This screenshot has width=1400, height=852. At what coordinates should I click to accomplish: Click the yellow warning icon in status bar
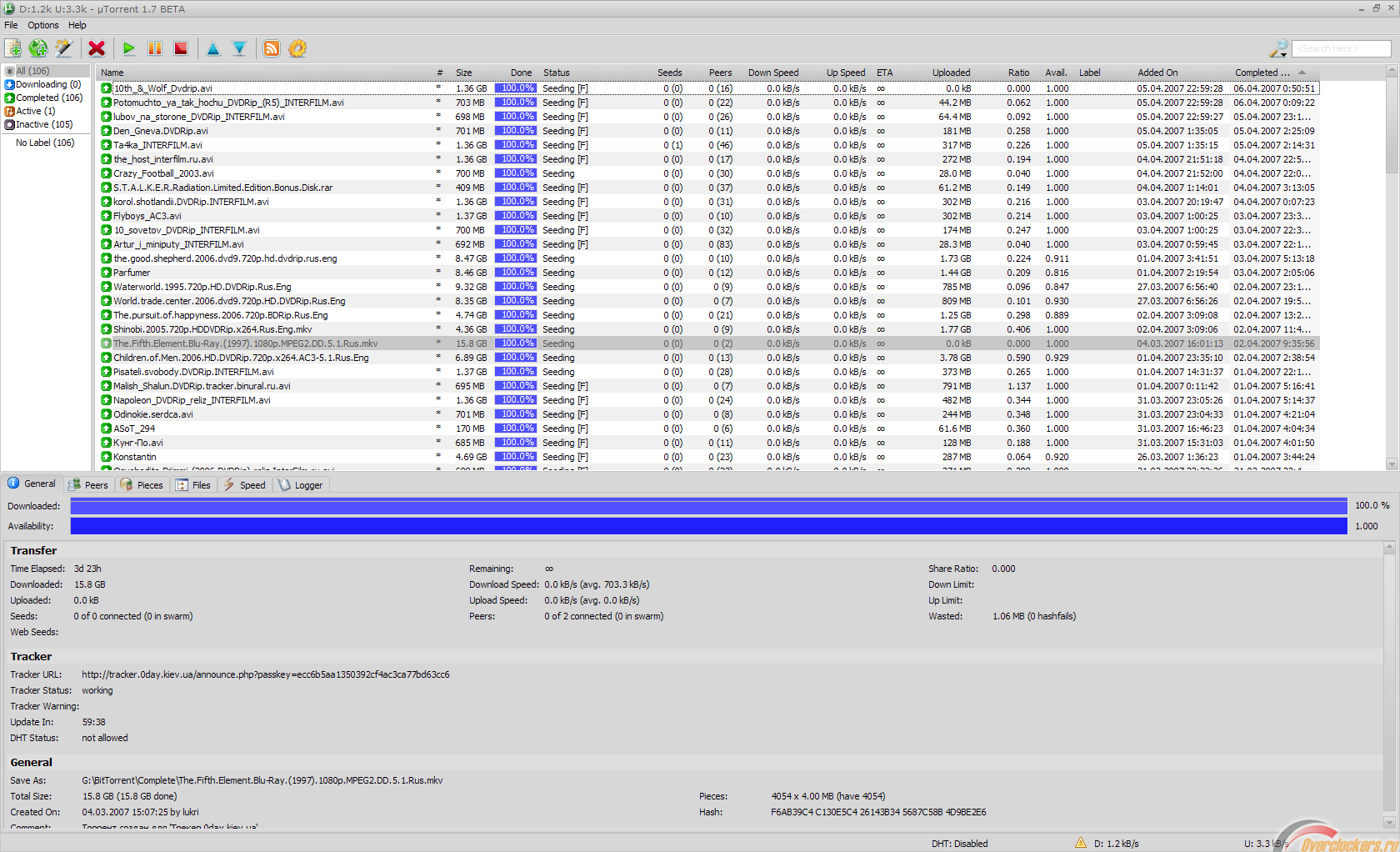[1081, 843]
